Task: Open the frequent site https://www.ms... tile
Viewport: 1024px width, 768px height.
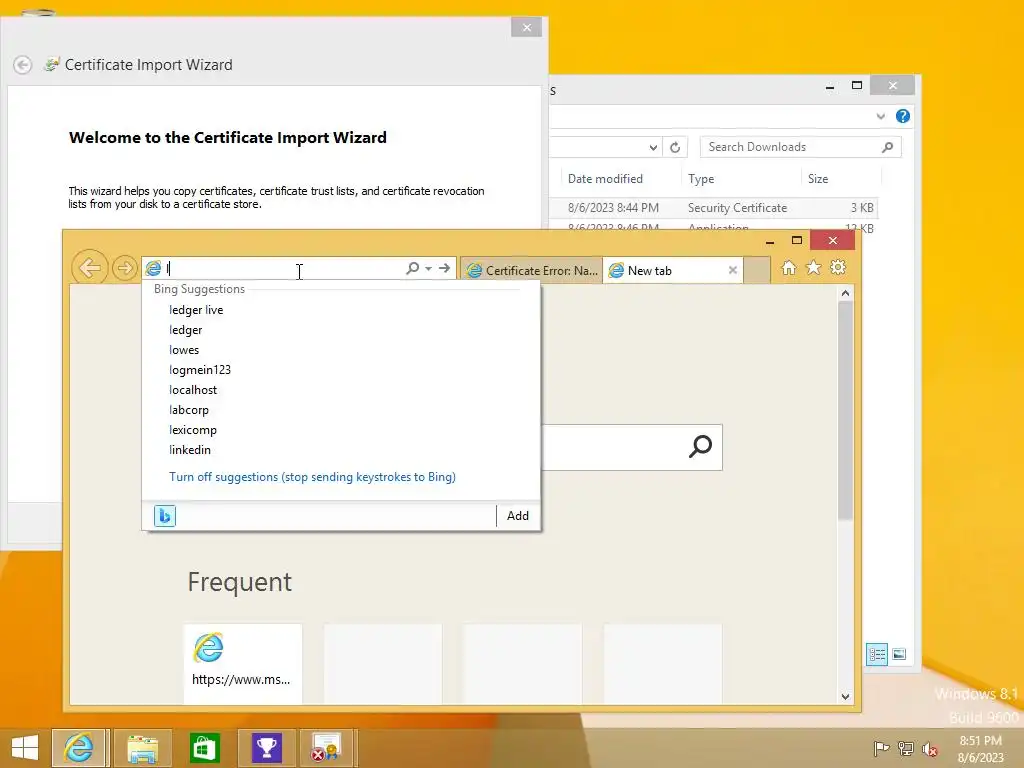Action: [x=243, y=664]
